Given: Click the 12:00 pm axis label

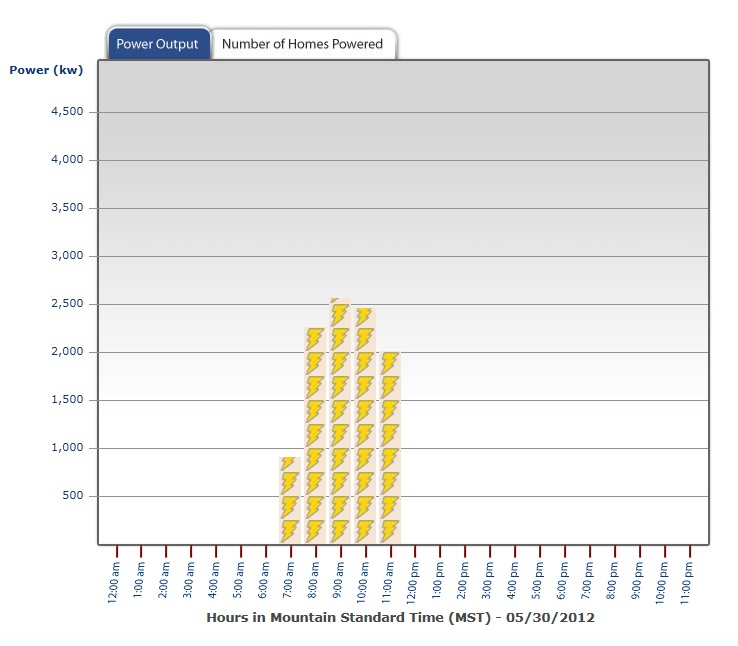Looking at the screenshot, I should 412,582.
